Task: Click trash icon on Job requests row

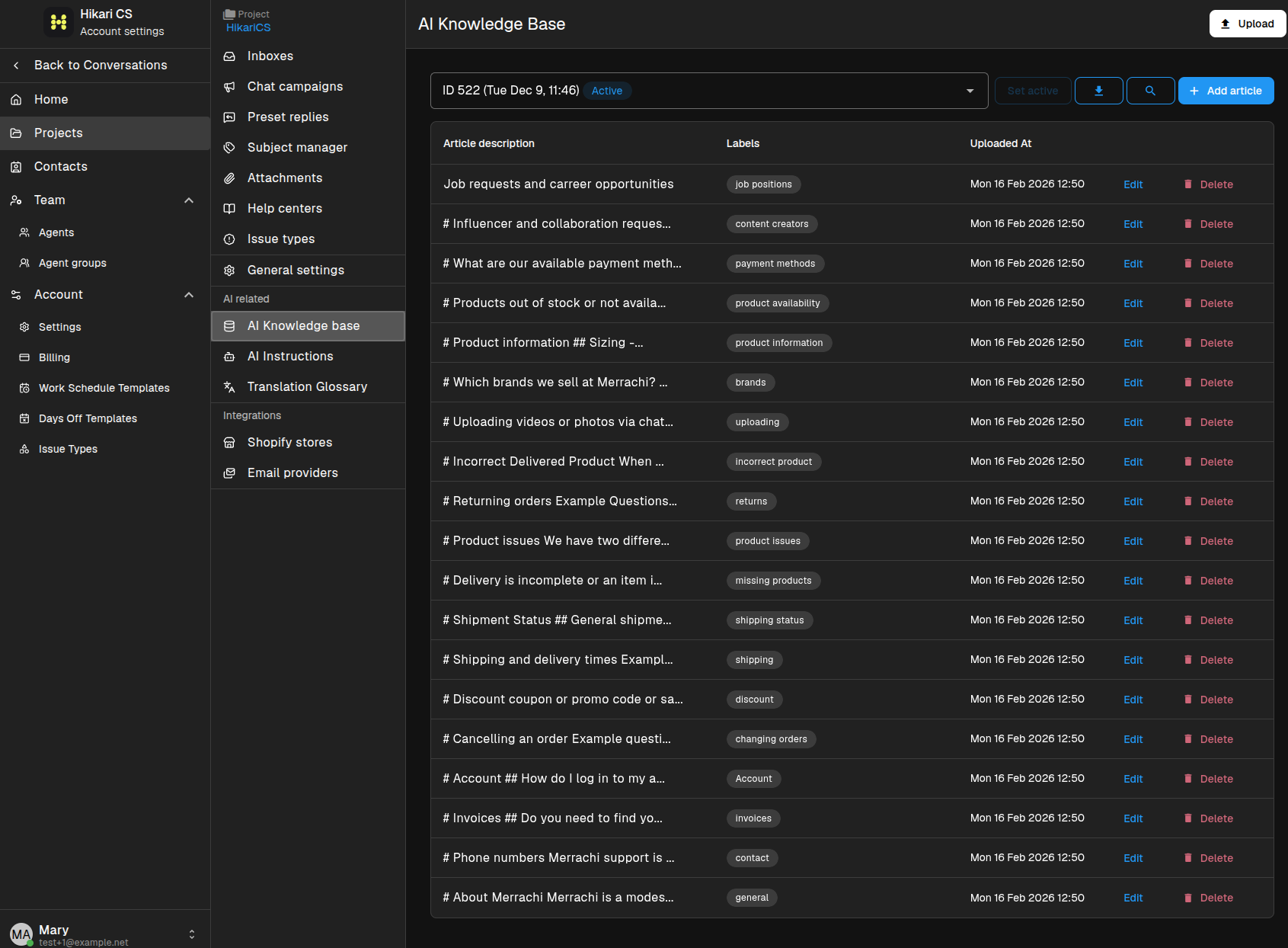Action: [x=1187, y=184]
